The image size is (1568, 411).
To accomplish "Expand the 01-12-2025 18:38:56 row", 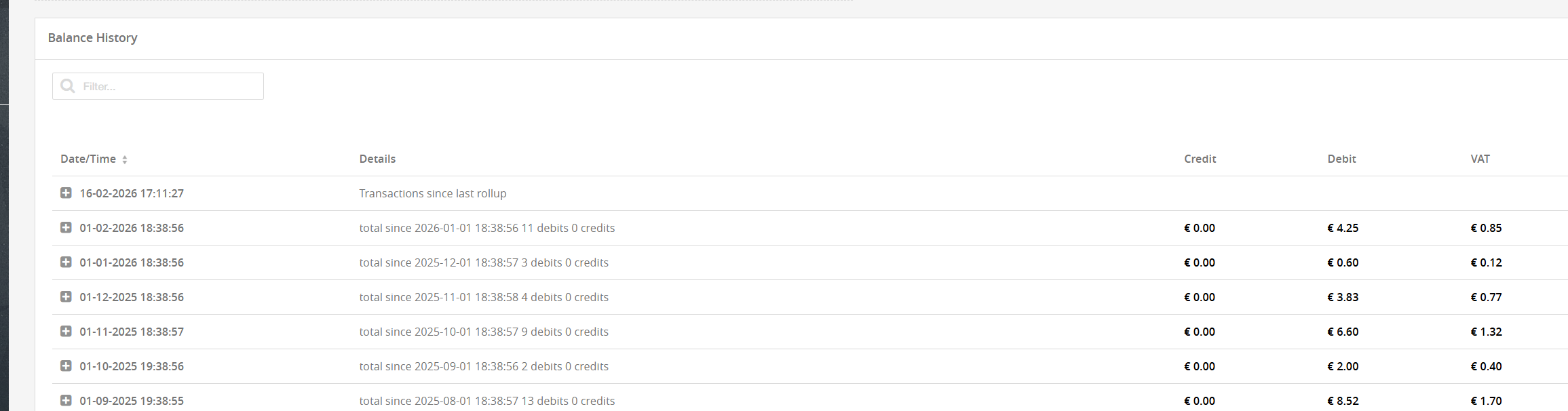I will click(x=66, y=297).
